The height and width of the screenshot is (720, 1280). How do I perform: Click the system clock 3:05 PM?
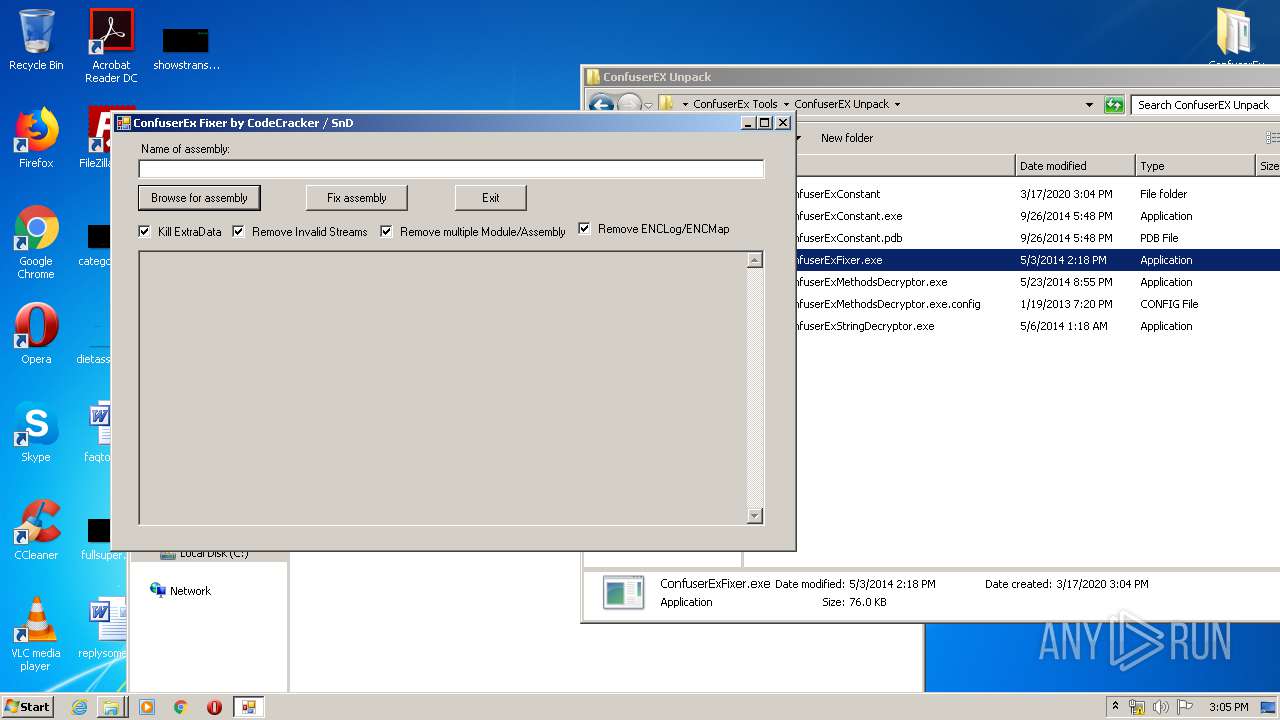click(1228, 707)
